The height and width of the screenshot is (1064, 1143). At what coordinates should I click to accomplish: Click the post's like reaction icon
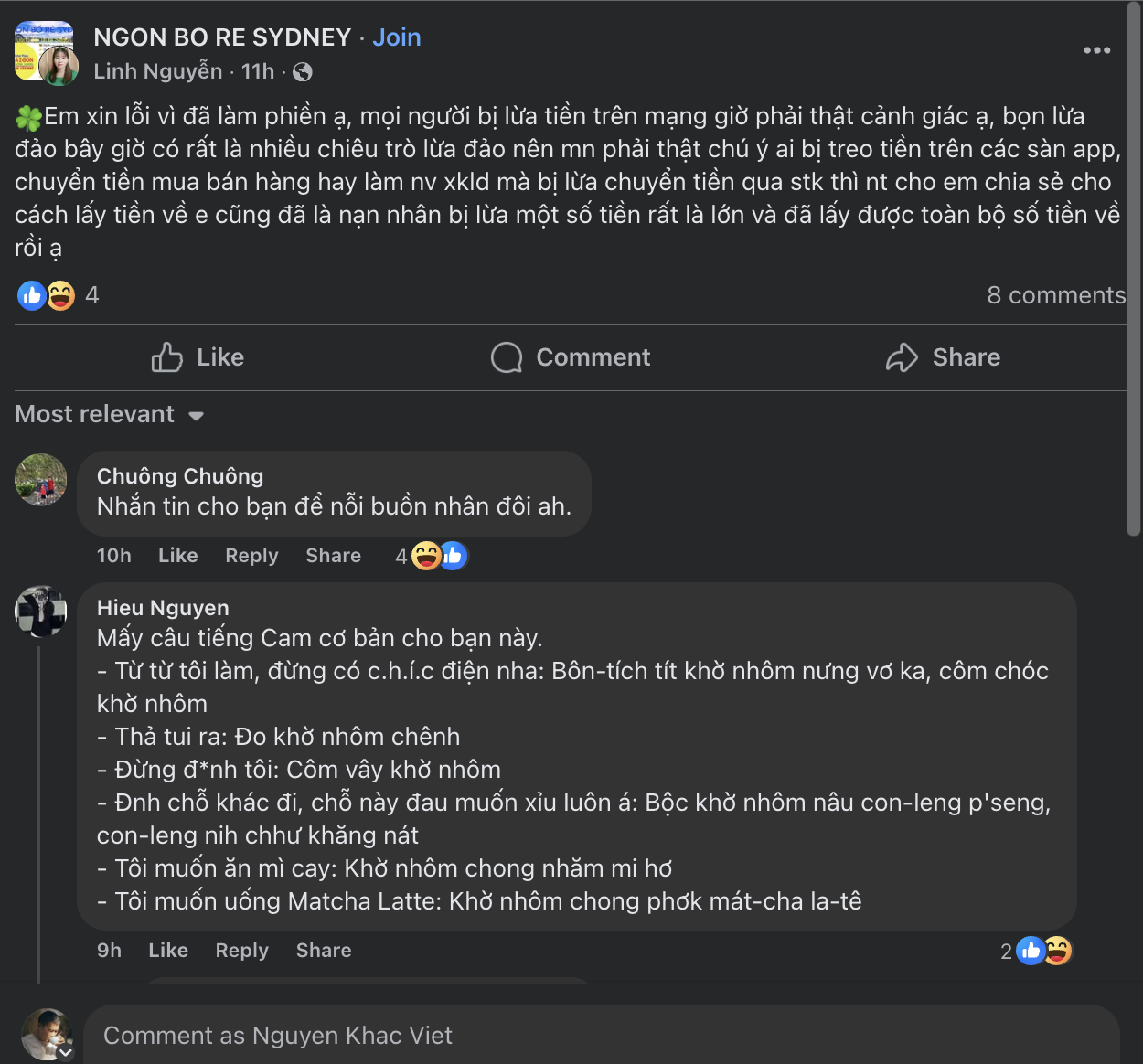32,295
